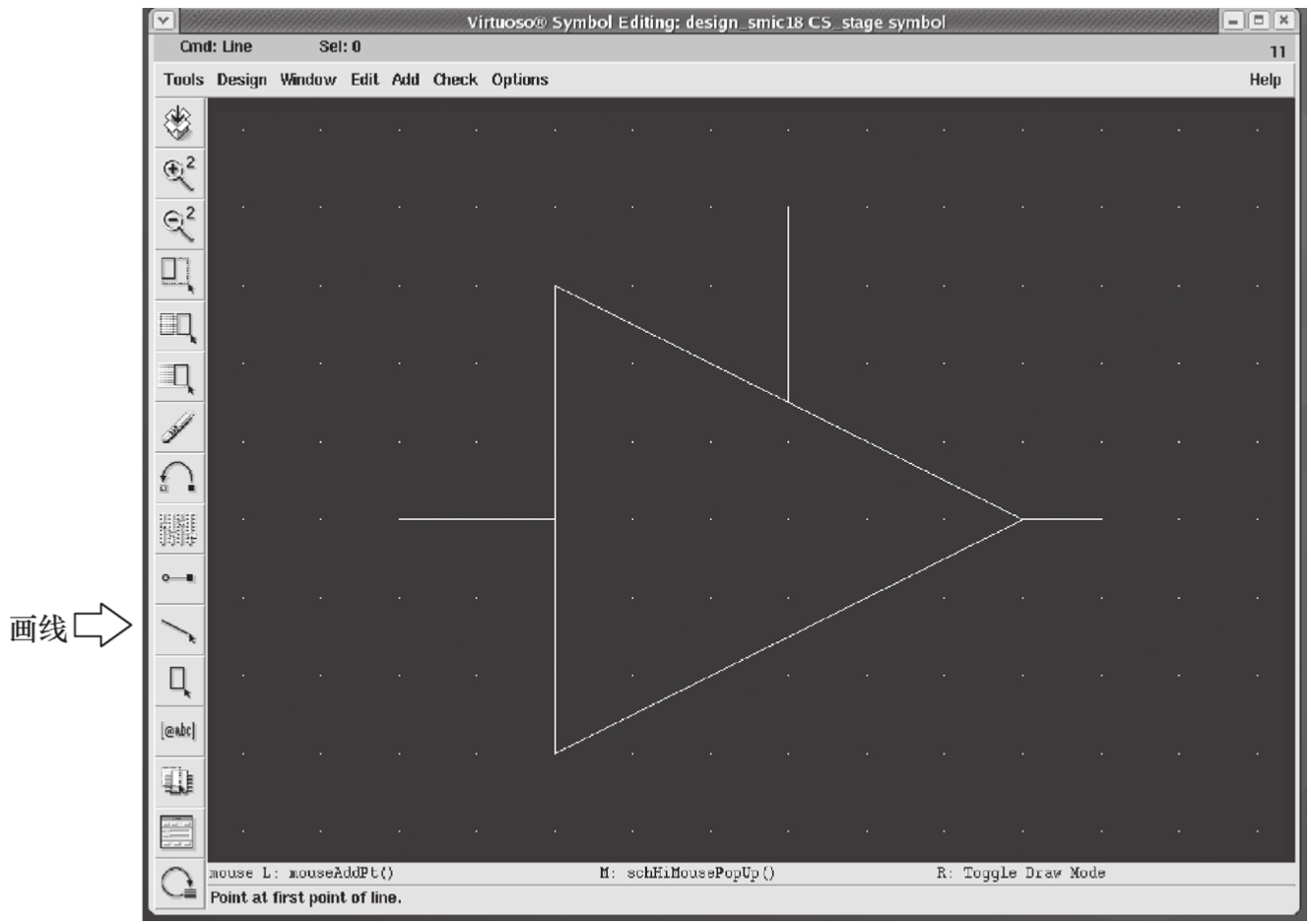Screen dimensions: 1311x924
Task: Open the Check menu
Action: pos(455,80)
